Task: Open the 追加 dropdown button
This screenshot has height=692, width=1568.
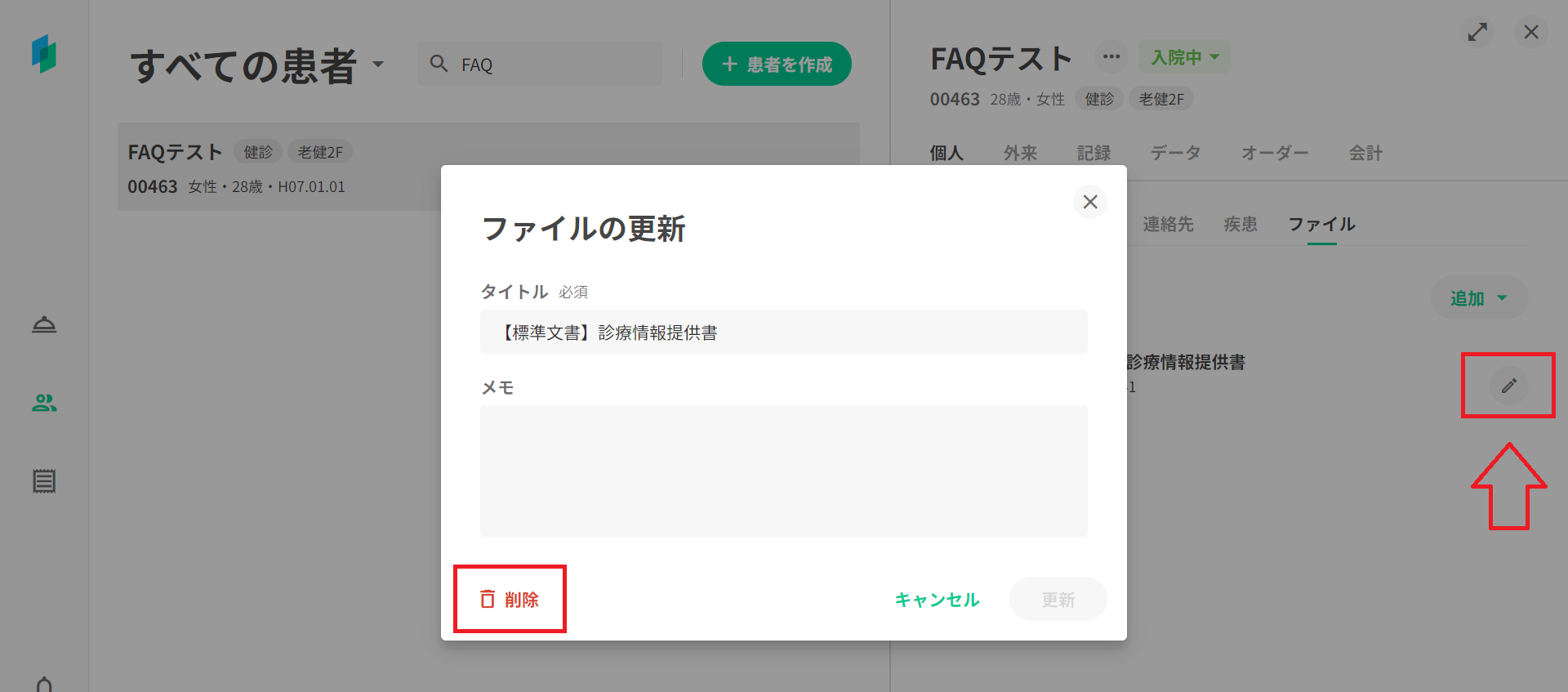Action: tap(1479, 298)
